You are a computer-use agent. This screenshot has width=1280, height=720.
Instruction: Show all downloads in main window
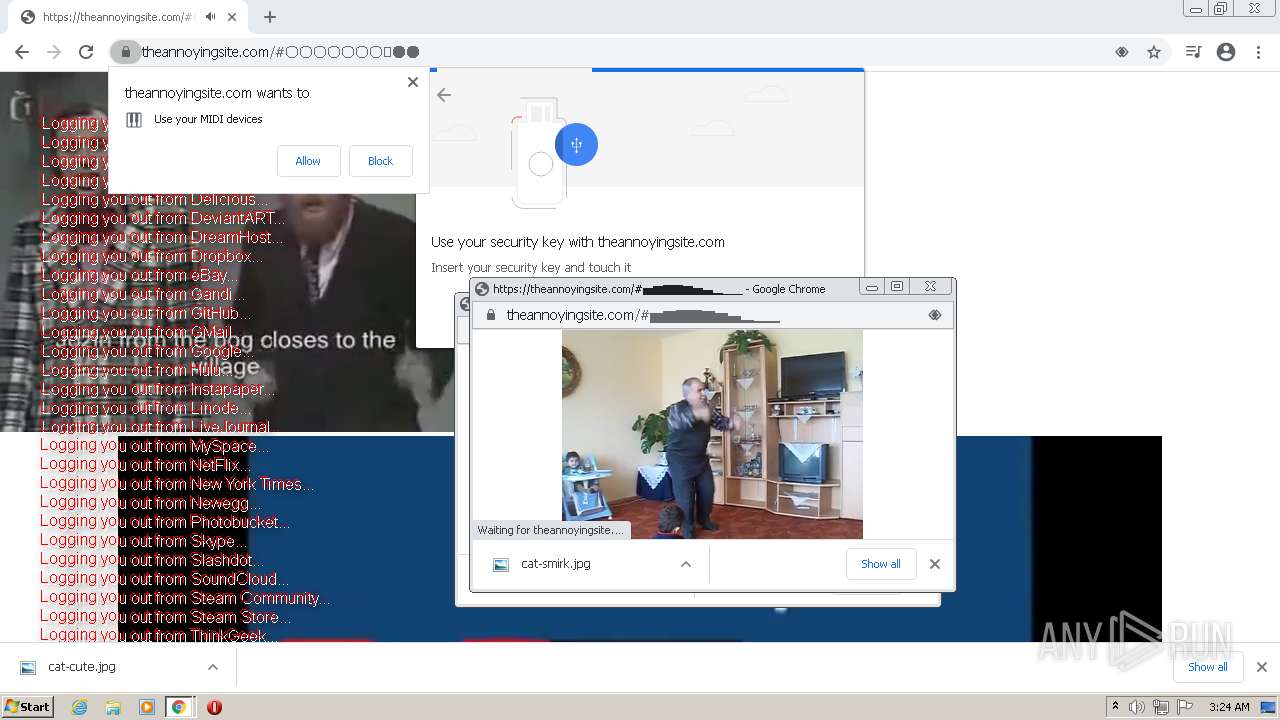pos(1207,667)
